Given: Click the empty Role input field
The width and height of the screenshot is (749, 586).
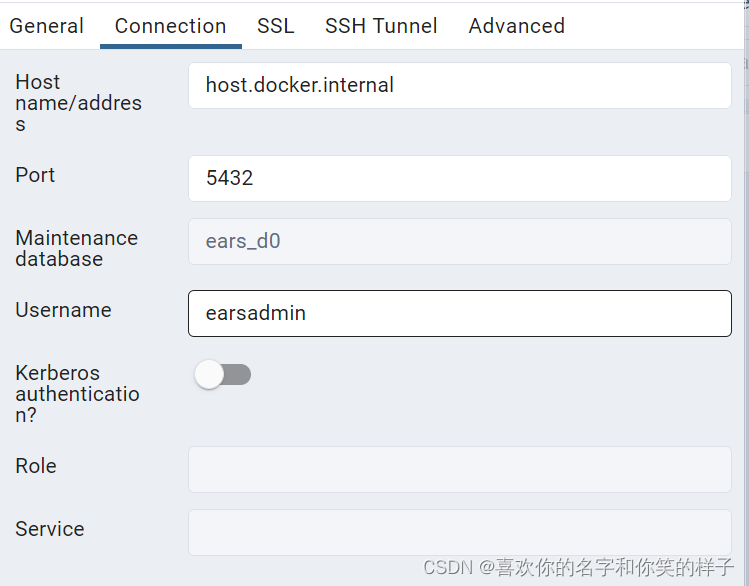Looking at the screenshot, I should coord(460,470).
